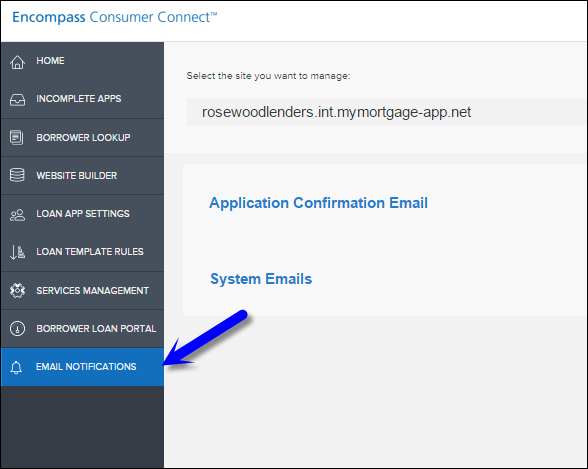Open SERVICES MANAGEMENT menu entry
Screen dimensions: 588x469
coord(82,291)
